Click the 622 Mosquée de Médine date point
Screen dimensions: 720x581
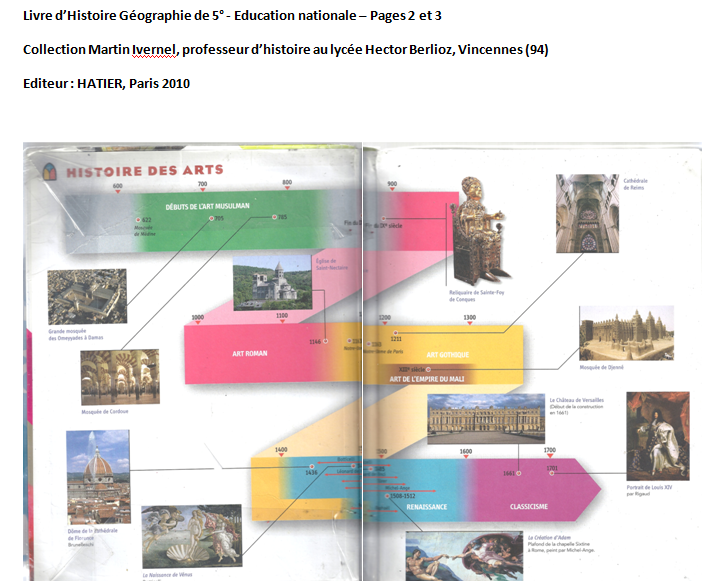coord(138,220)
